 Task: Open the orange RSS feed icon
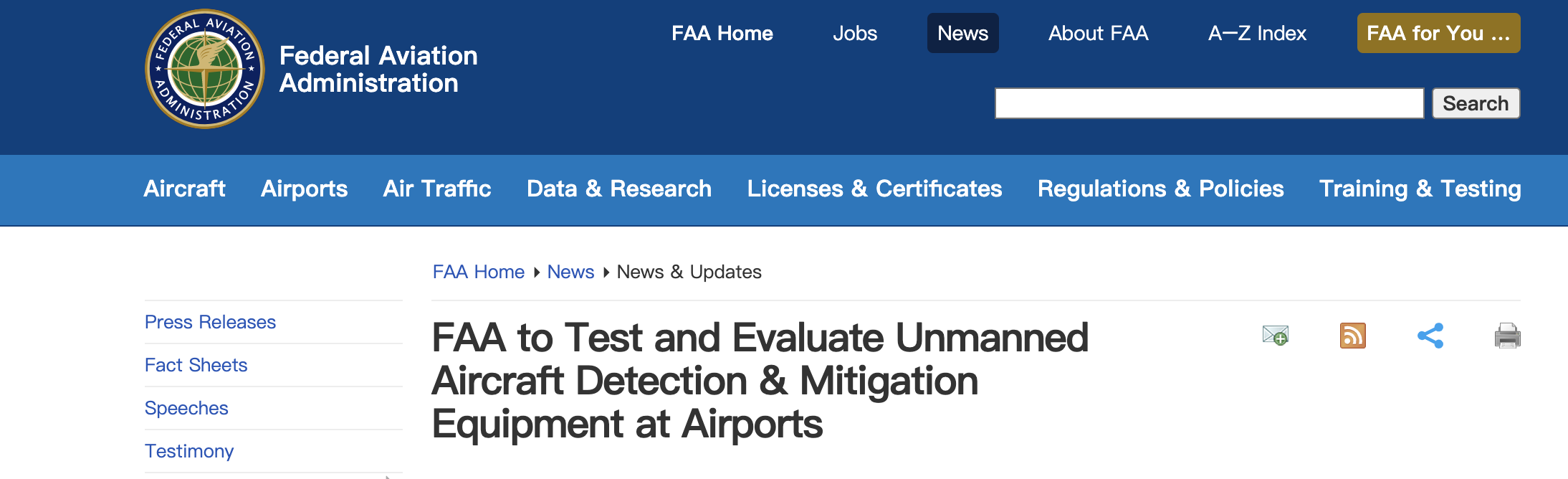tap(1352, 336)
